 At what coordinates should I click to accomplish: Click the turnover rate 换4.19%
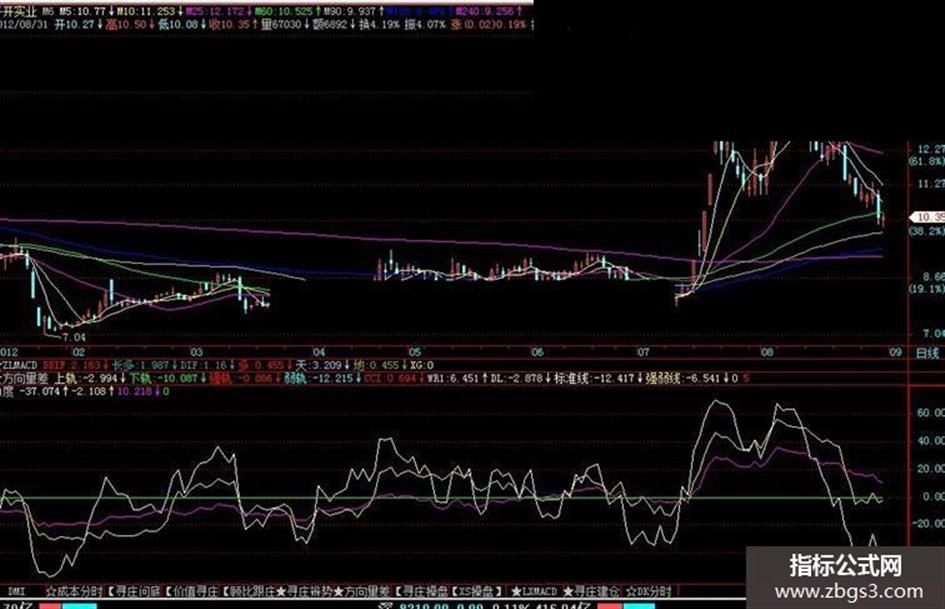pyautogui.click(x=378, y=25)
